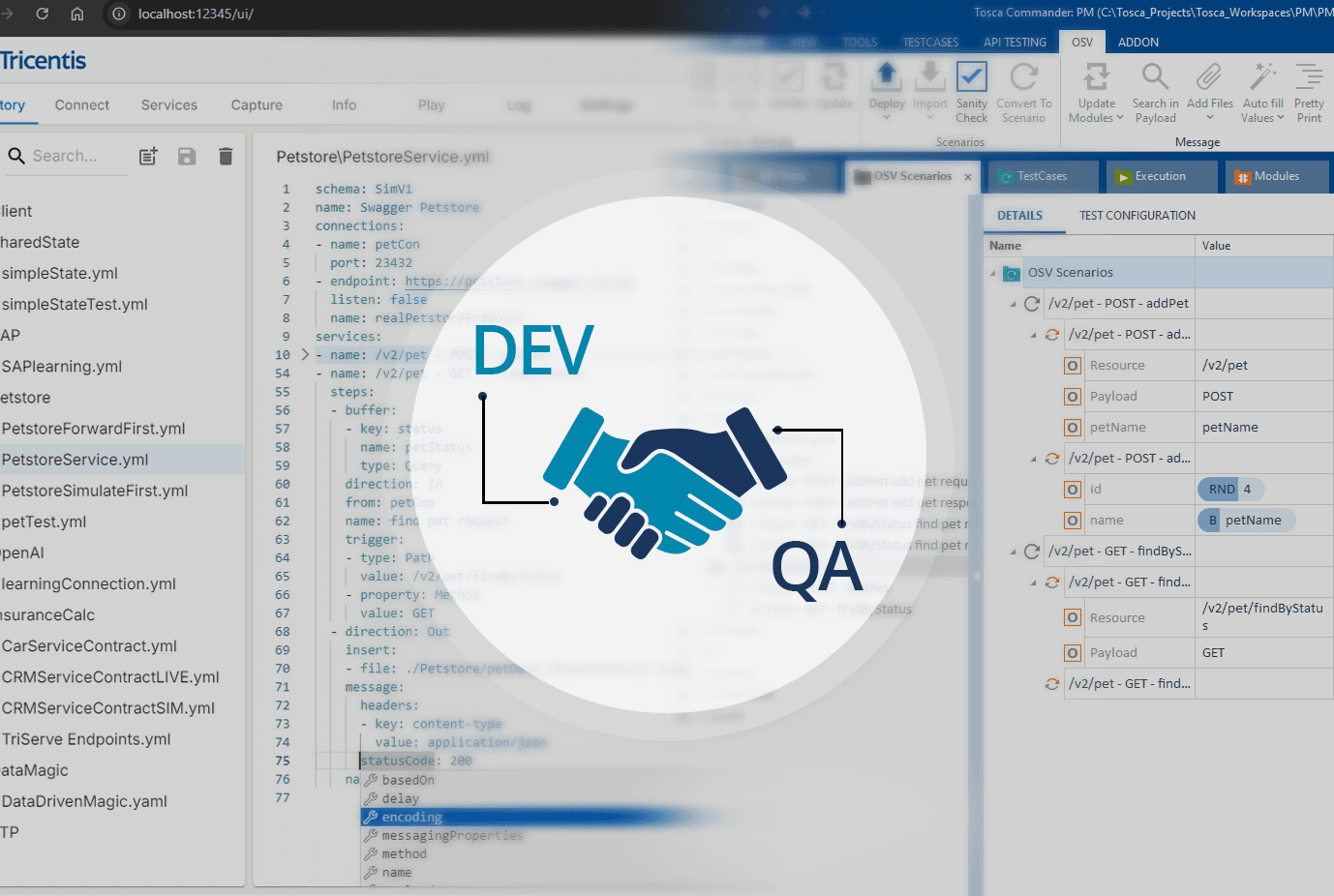Switch to the OSV ribbon tab
Screen dimensions: 1334x896
click(1082, 42)
